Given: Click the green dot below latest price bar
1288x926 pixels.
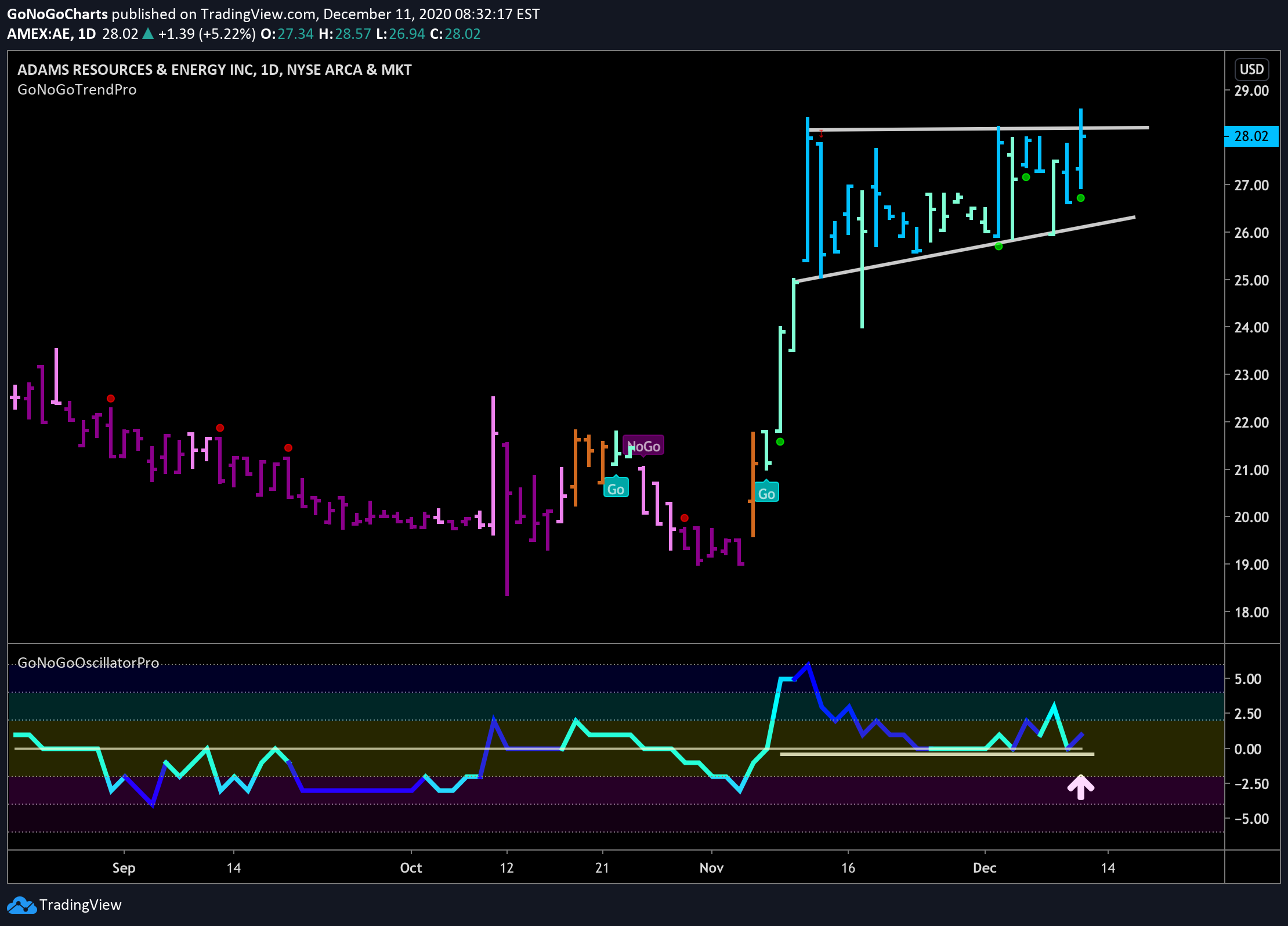Looking at the screenshot, I should [1080, 198].
